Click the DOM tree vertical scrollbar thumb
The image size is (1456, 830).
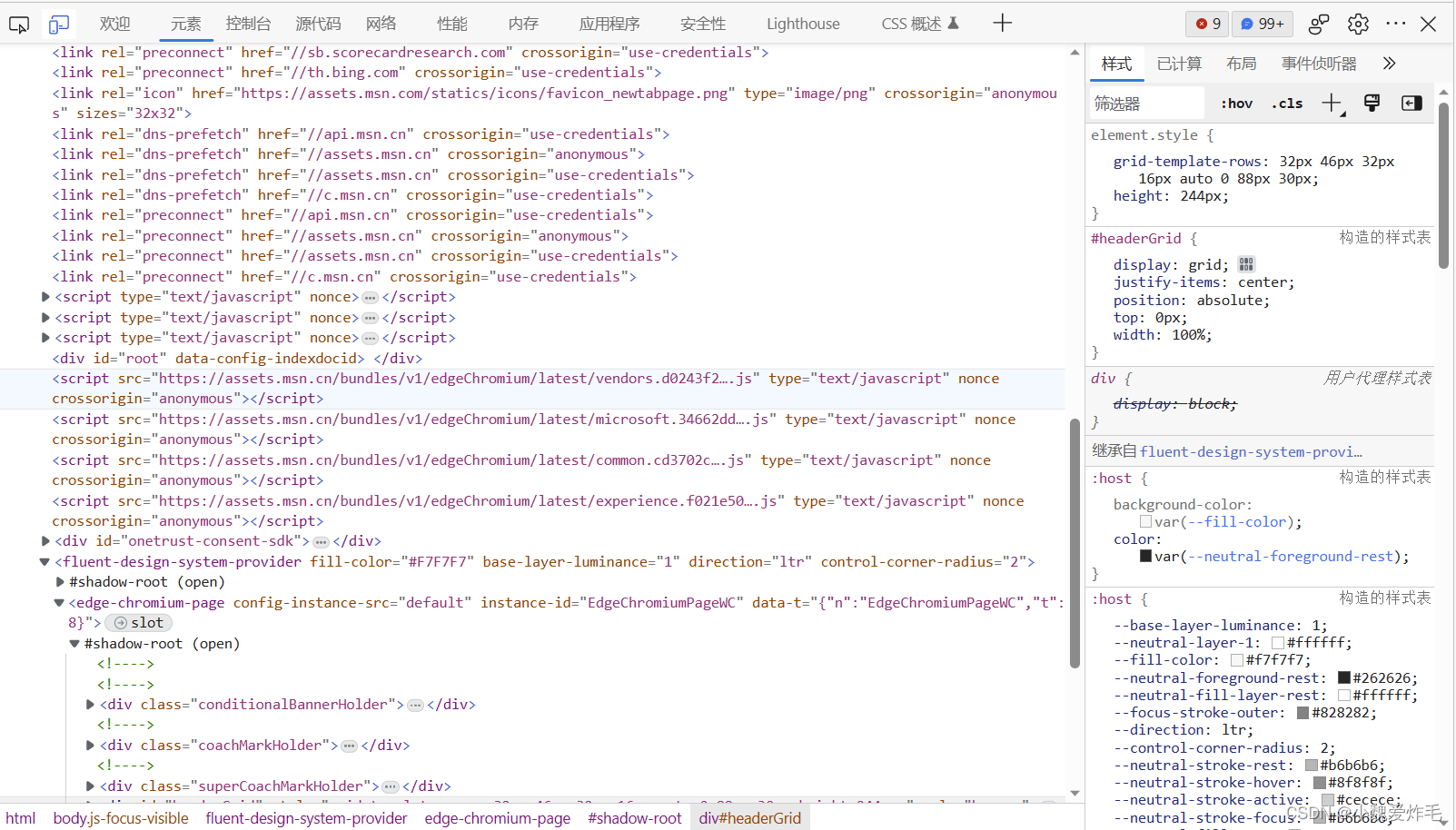point(1075,542)
